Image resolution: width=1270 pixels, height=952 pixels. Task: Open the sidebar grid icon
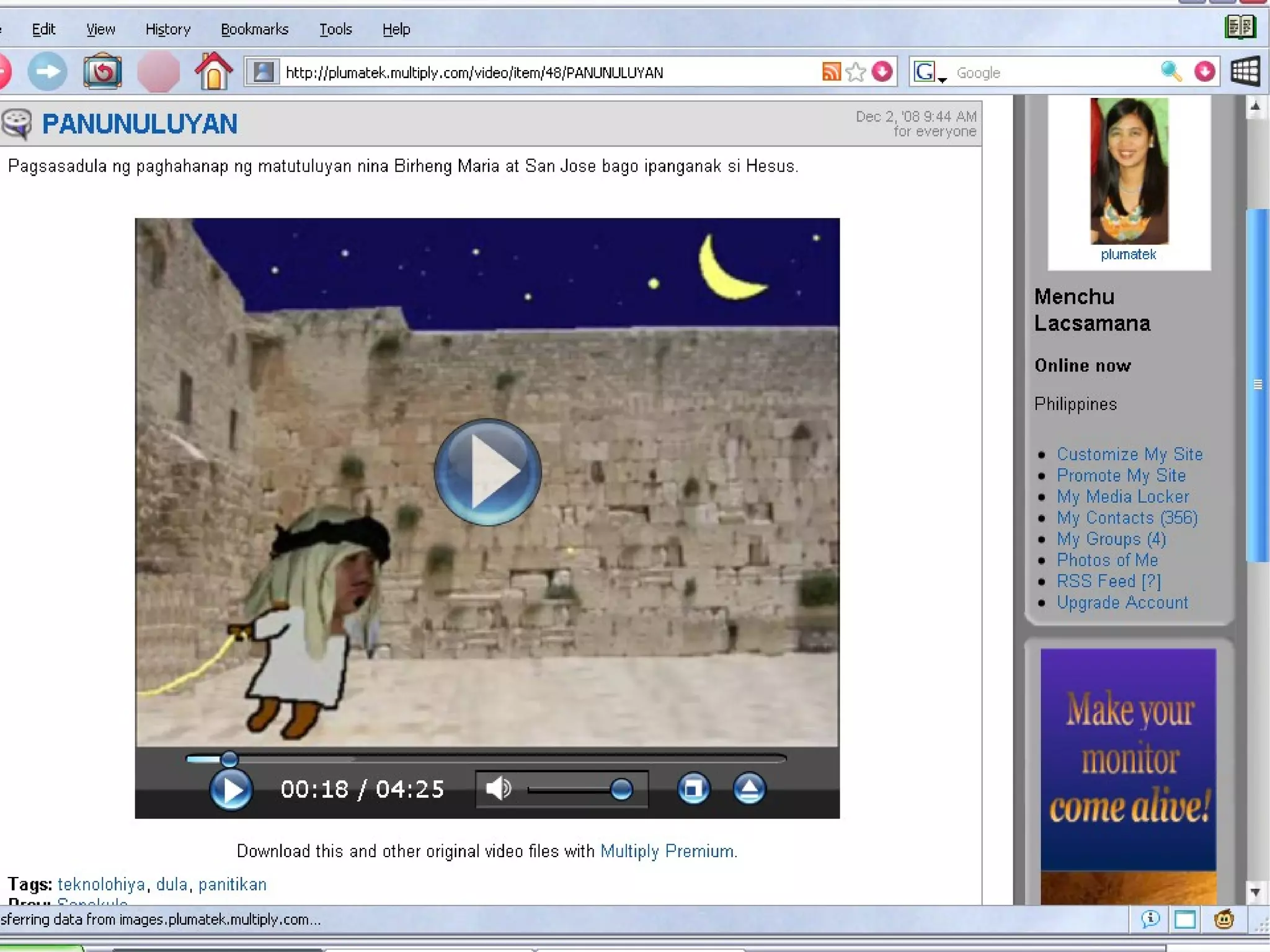1245,72
